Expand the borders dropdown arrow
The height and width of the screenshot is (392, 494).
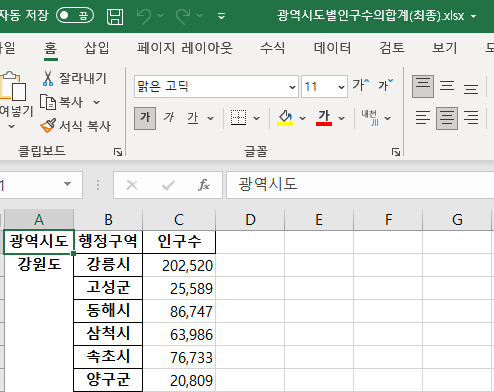tap(256, 118)
